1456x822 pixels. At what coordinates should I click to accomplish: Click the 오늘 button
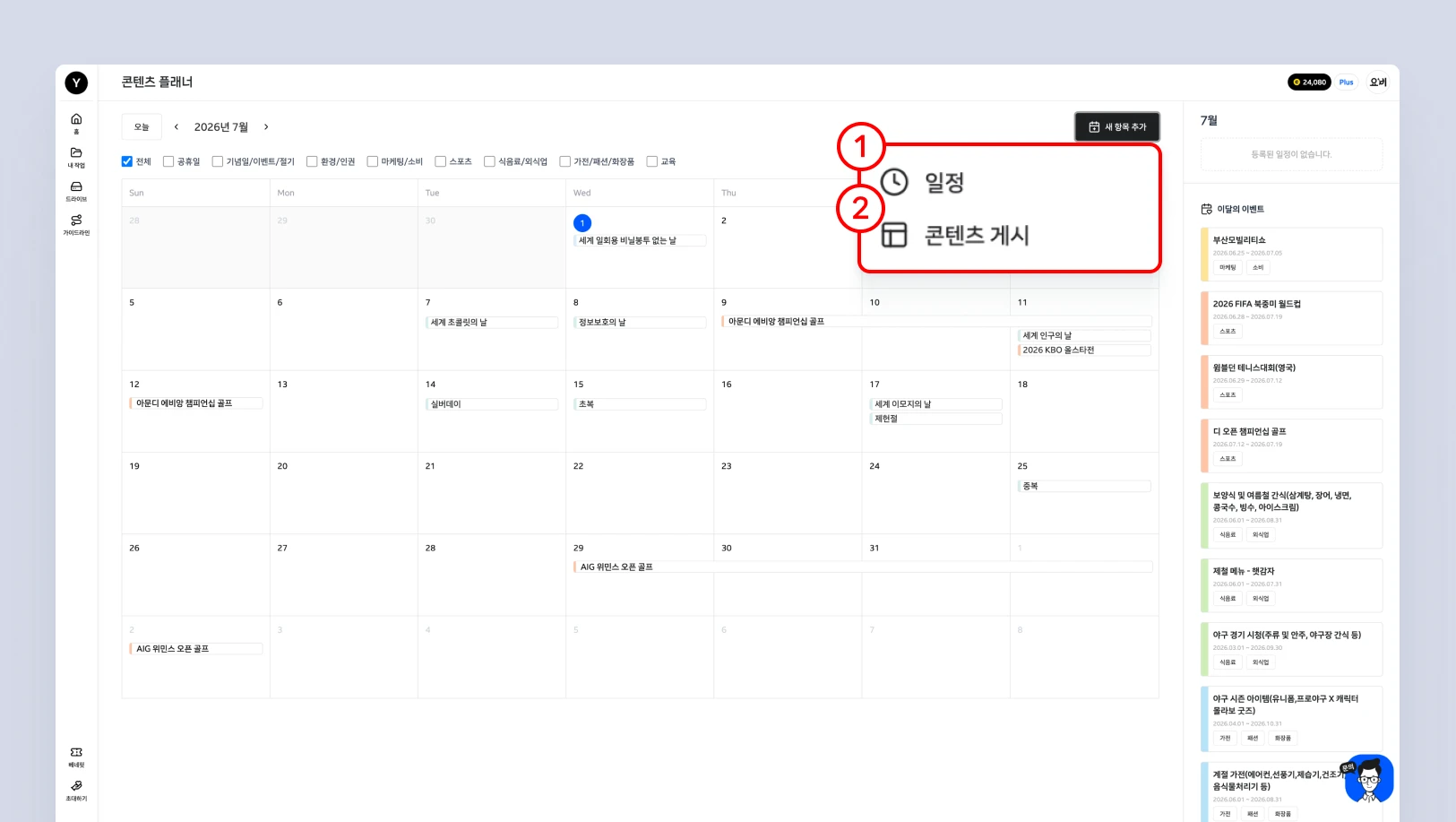pos(142,127)
